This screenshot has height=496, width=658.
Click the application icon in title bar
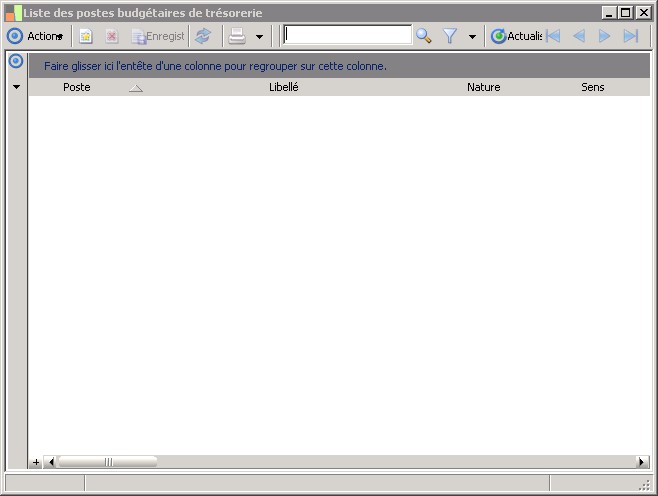pos(14,13)
